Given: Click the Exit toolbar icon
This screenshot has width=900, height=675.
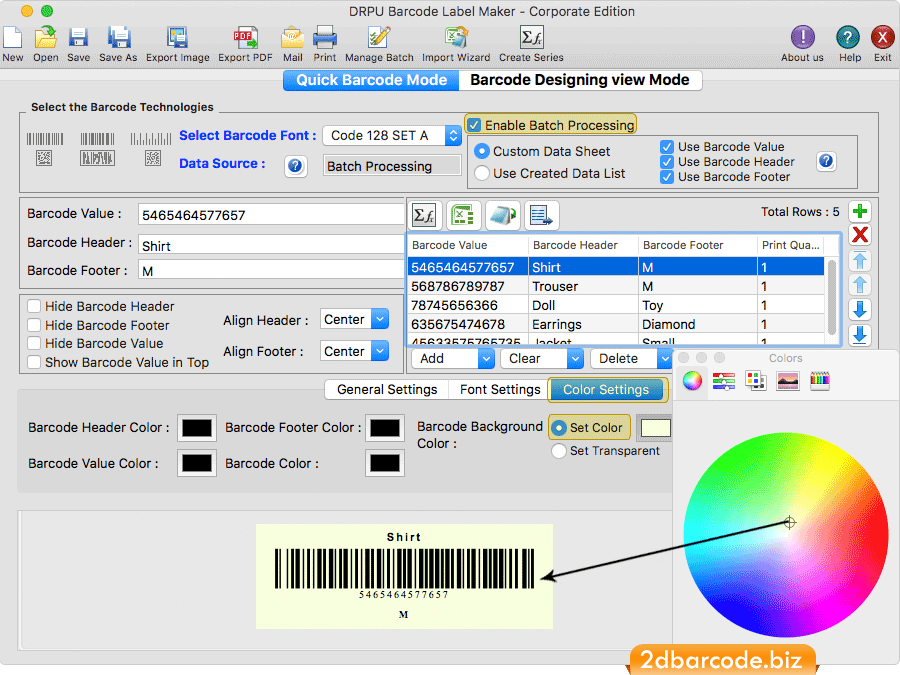Looking at the screenshot, I should click(882, 37).
